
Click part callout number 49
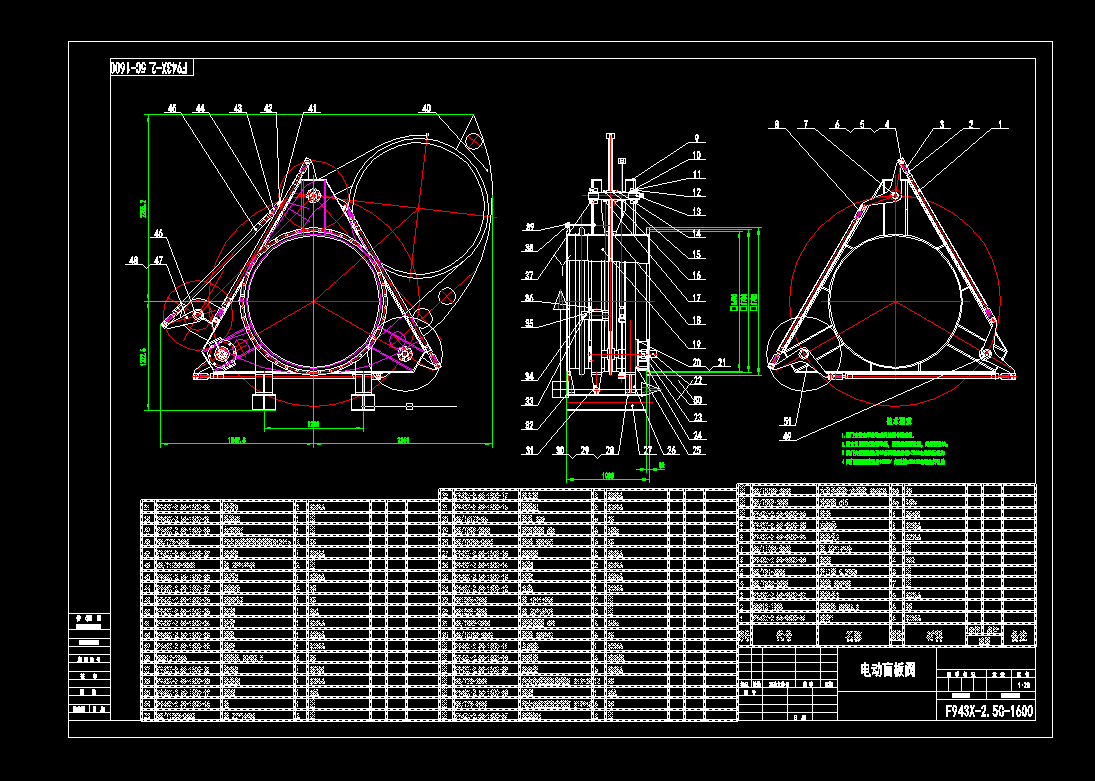(x=787, y=437)
